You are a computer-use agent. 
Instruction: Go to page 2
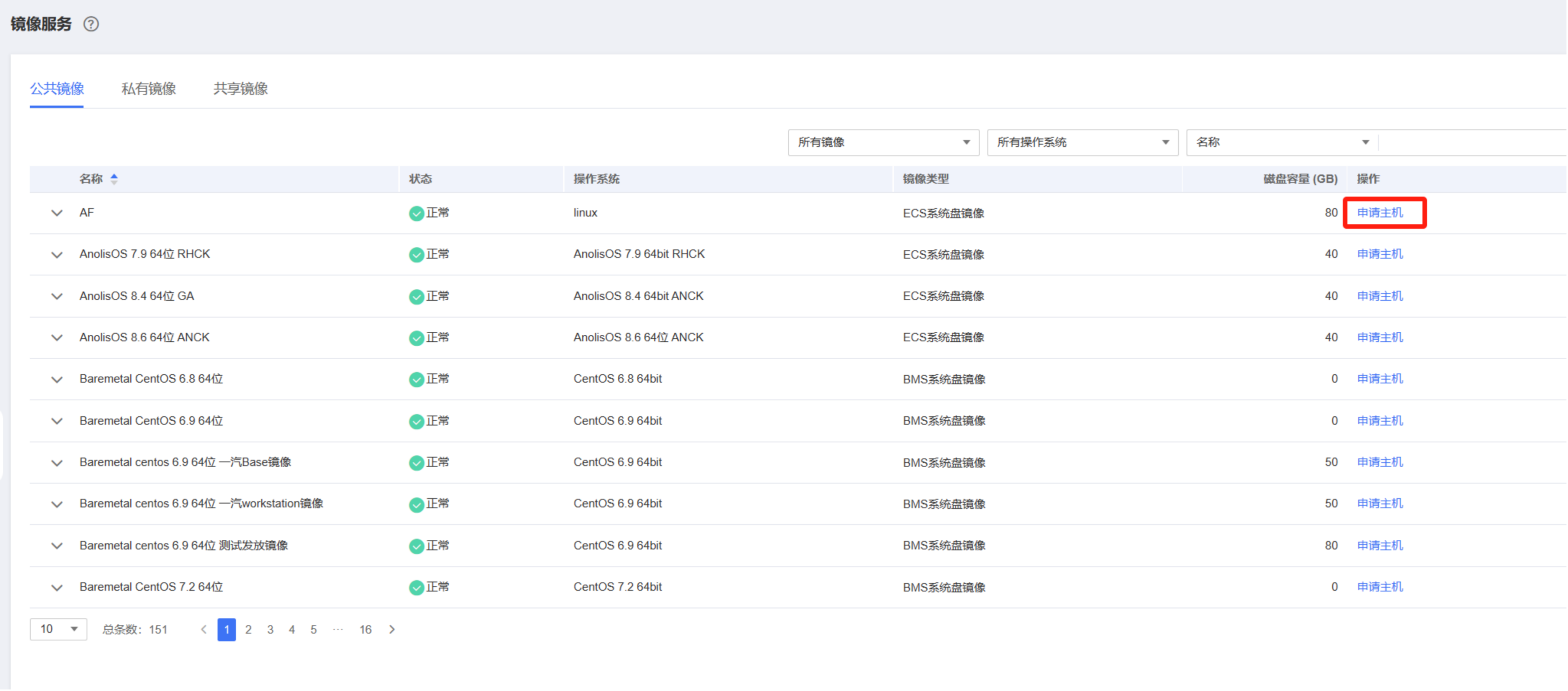click(x=248, y=629)
